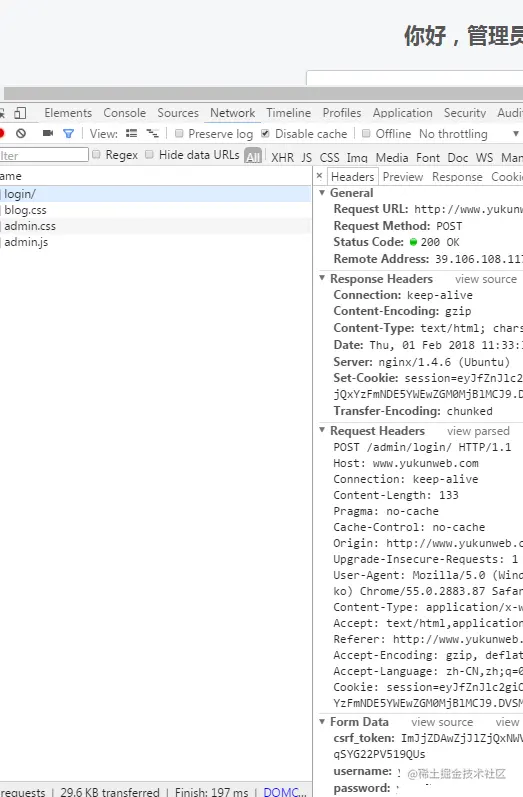Screen dimensions: 523x797
Task: Filter requests by Font
Action: [x=428, y=158]
